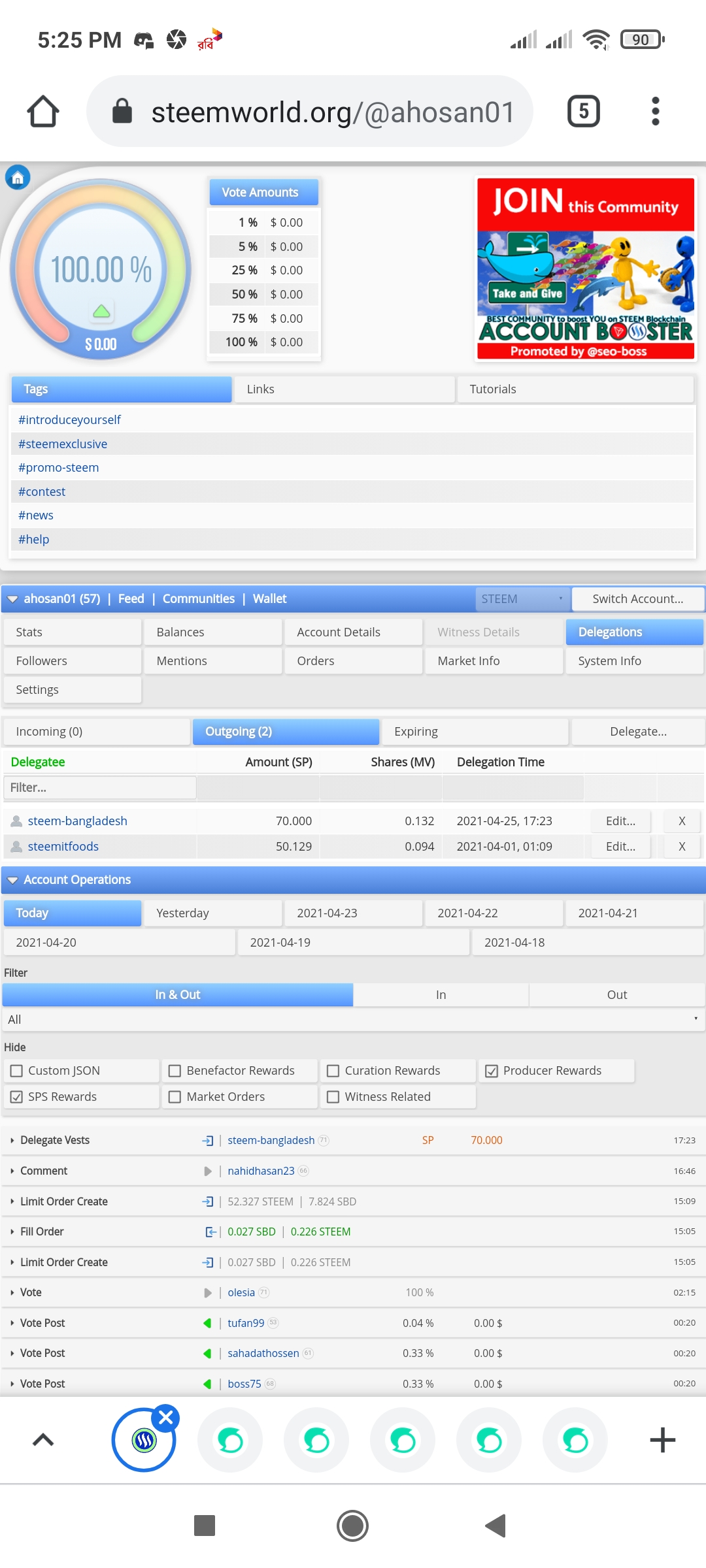706x1568 pixels.
Task: Collapse the Account Operations section
Action: click(12, 881)
